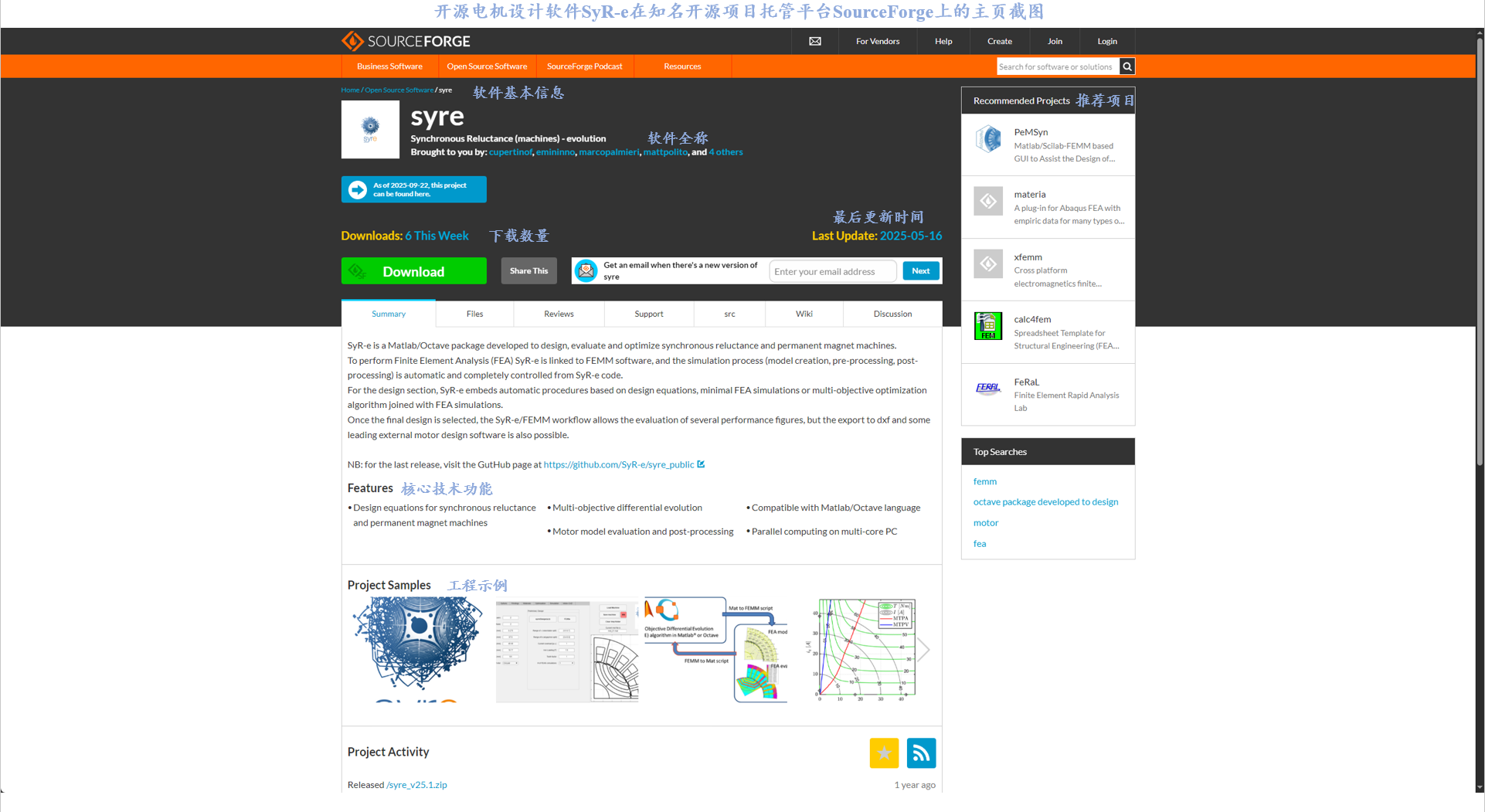This screenshot has height=812, width=1485.
Task: Click the arrow icon in the blue notice banner
Action: point(358,189)
